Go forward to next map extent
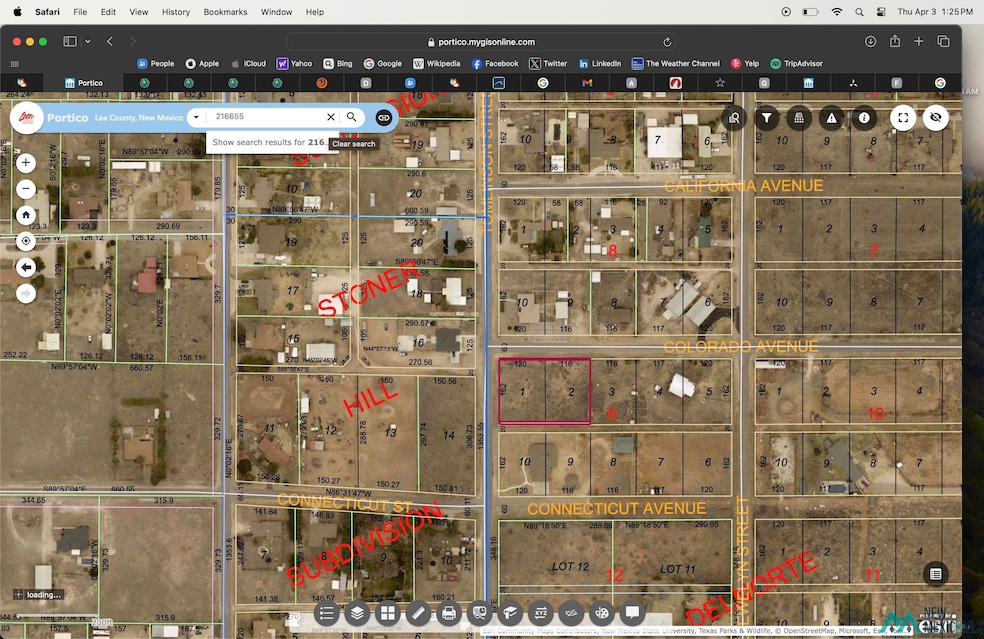The height and width of the screenshot is (639, 984). click(x=26, y=293)
